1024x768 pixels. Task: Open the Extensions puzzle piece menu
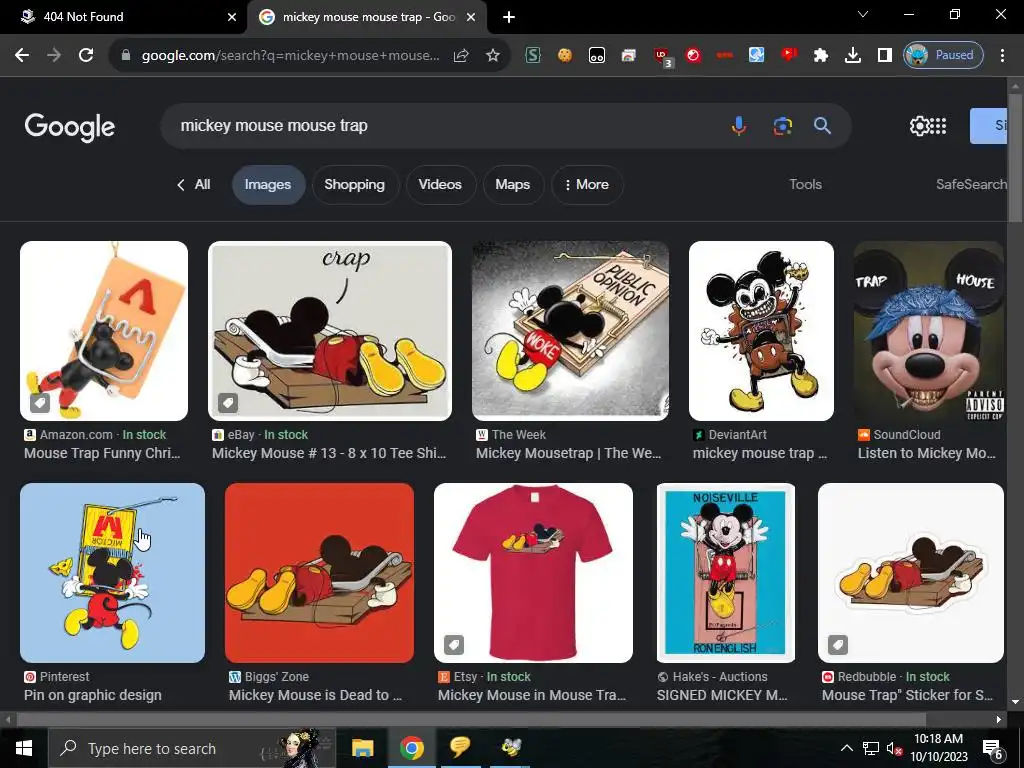(x=821, y=56)
